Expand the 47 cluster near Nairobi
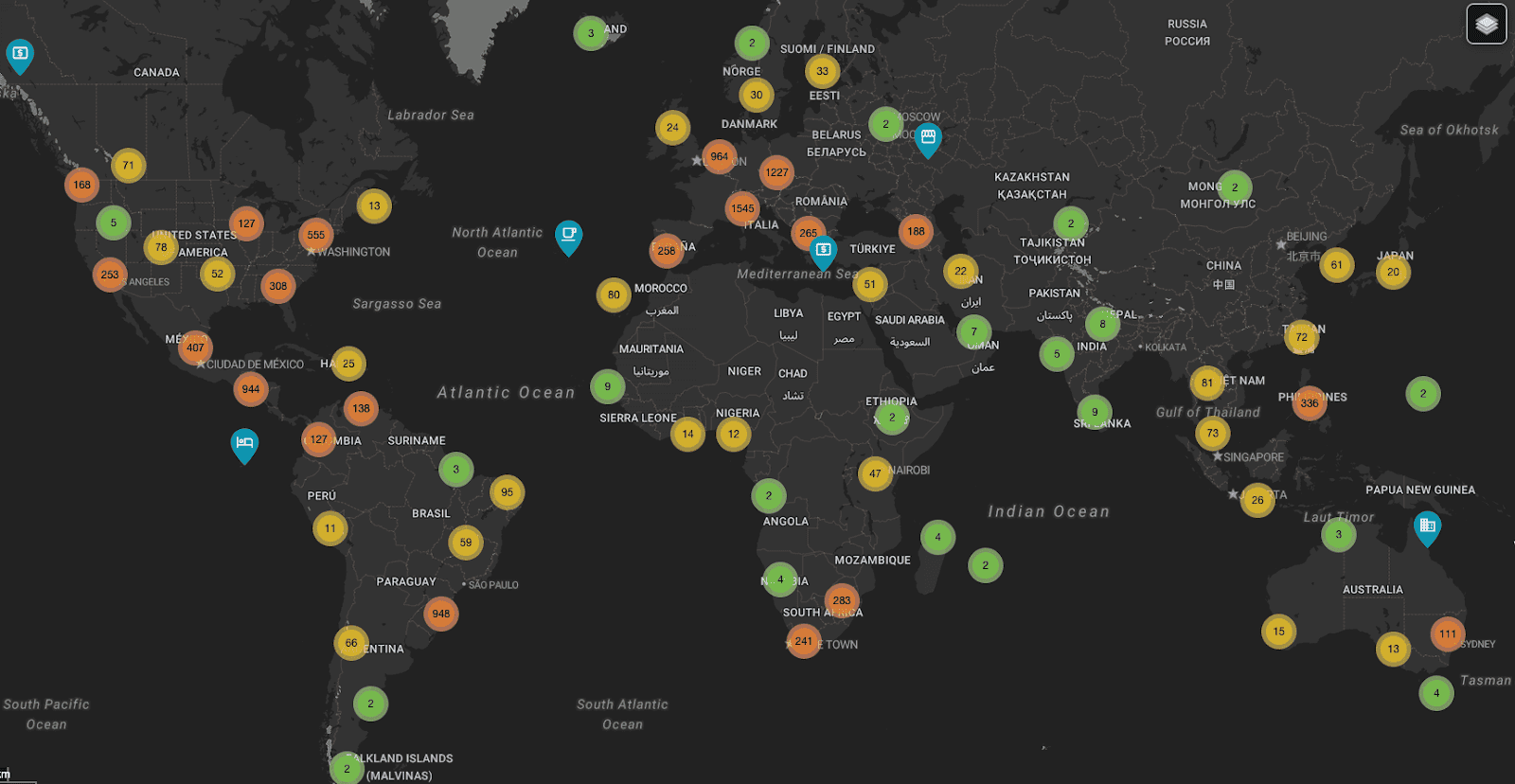This screenshot has height=784, width=1515. tap(875, 473)
